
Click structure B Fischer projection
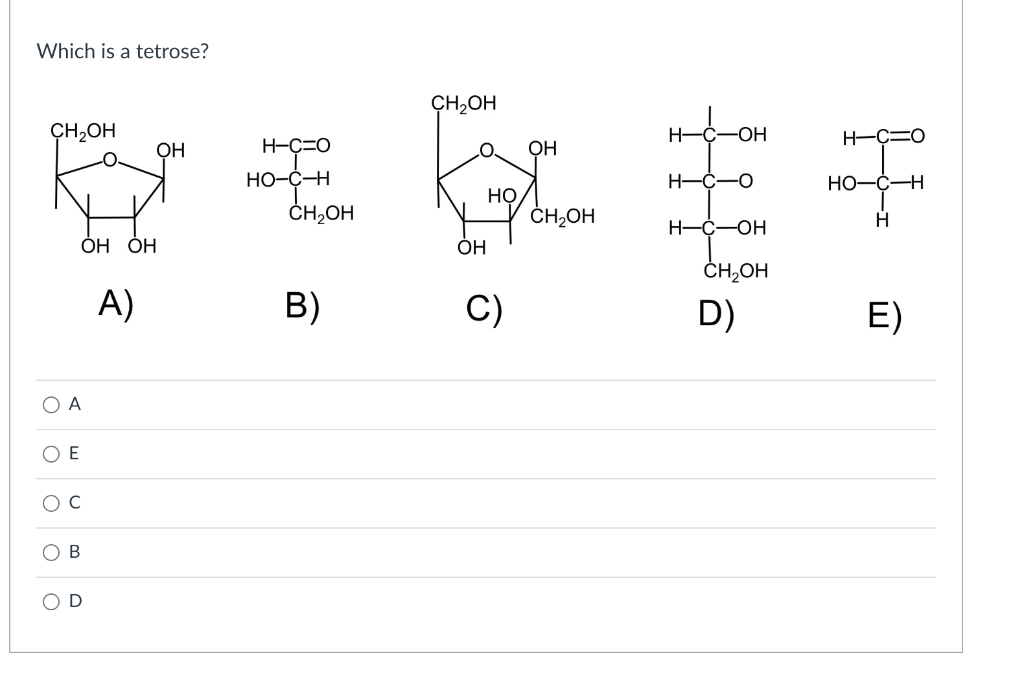click(x=300, y=180)
